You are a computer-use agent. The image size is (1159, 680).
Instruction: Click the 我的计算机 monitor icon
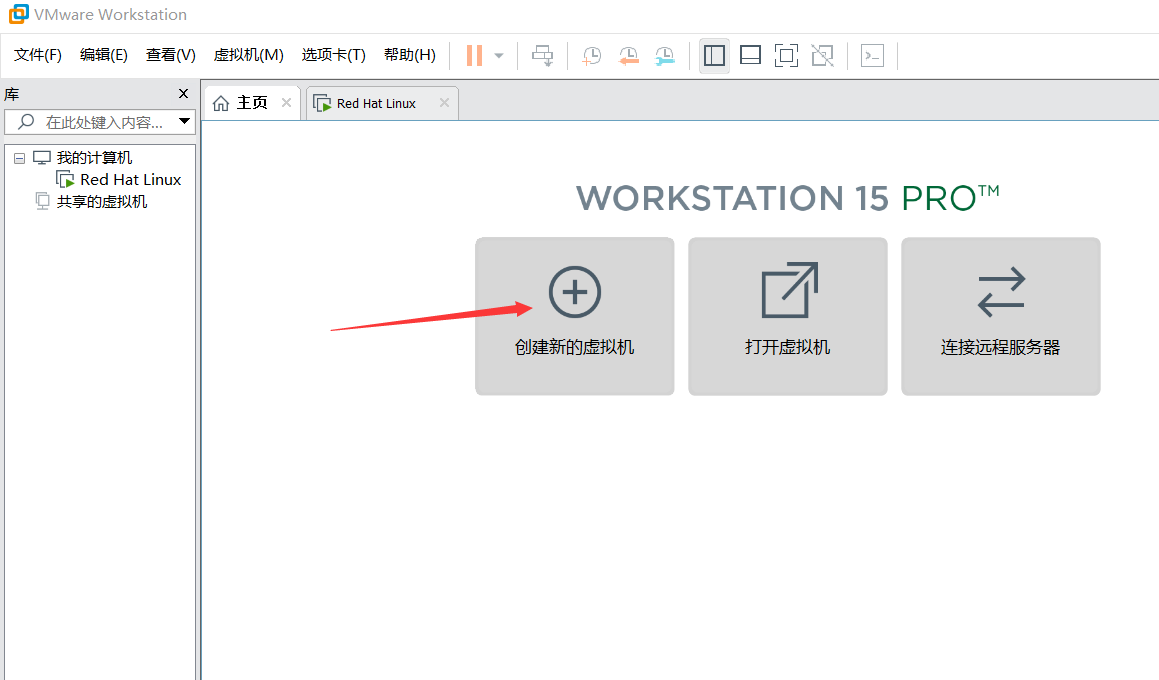pos(42,157)
